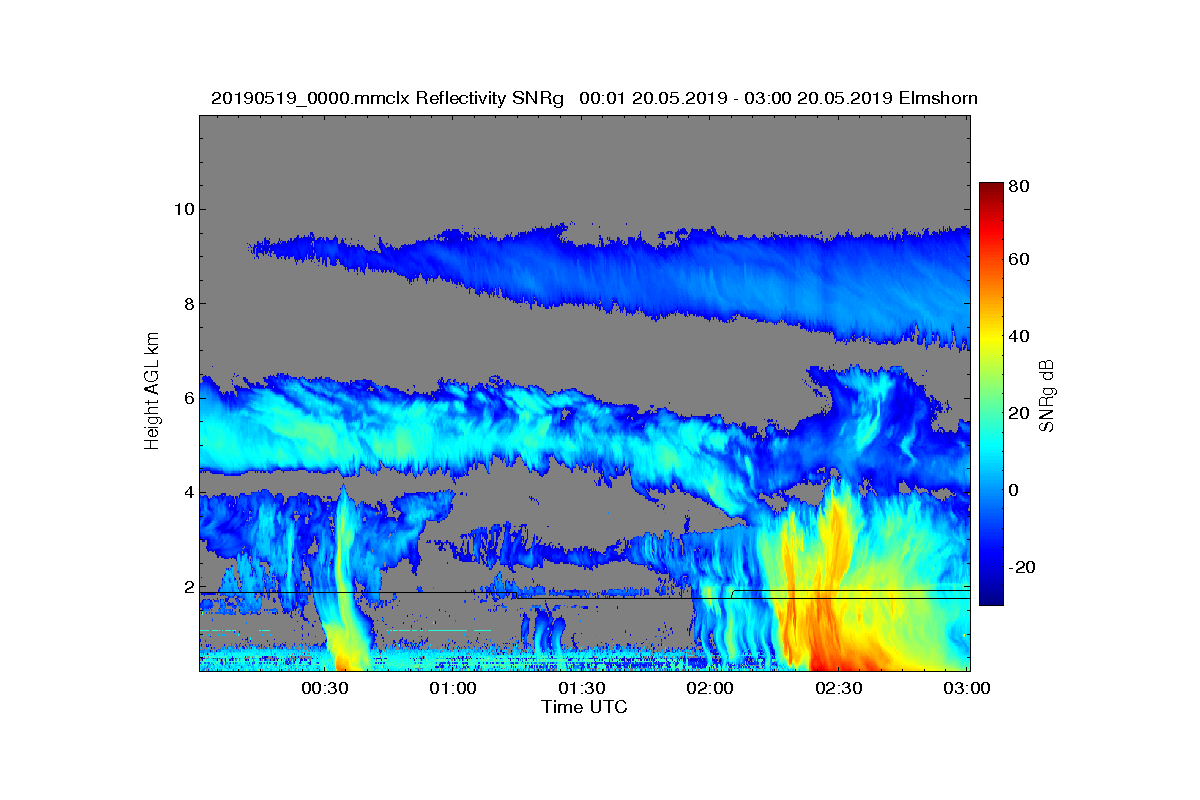1200x800 pixels.
Task: Click the height tick label 6
Action: click(x=188, y=398)
